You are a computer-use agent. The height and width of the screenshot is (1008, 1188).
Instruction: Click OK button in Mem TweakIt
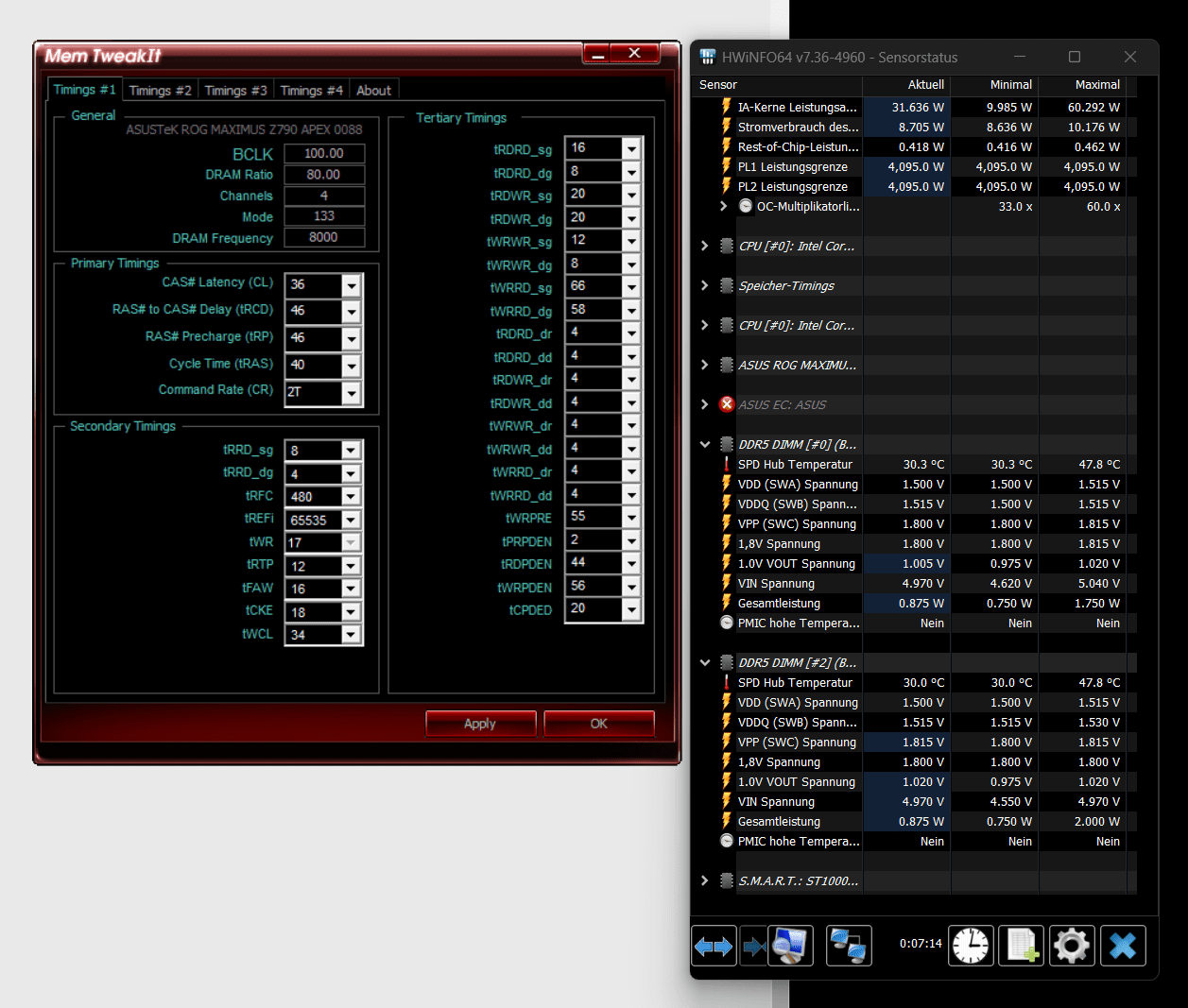click(598, 724)
